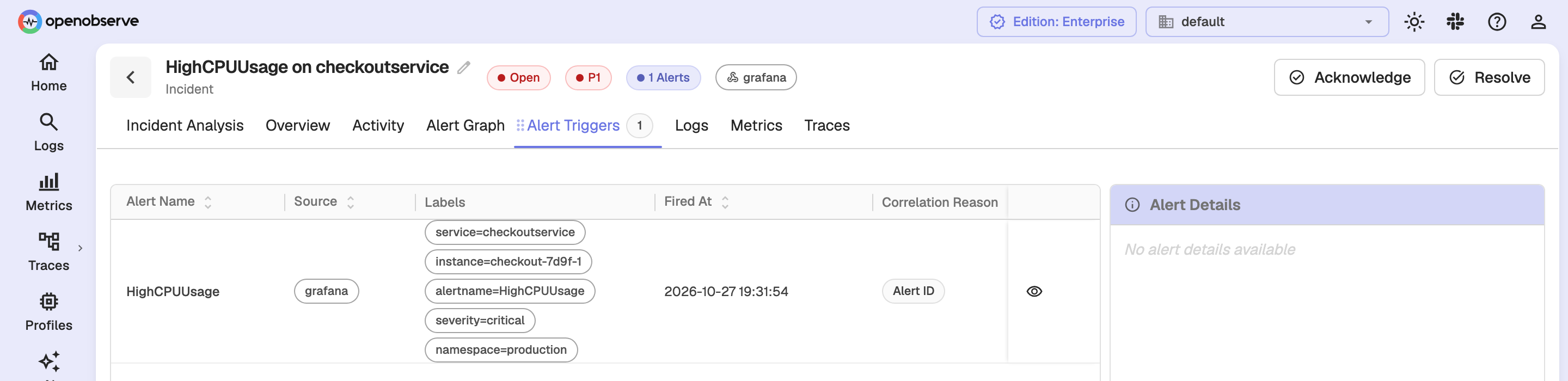
Task: Toggle light theme sun icon
Action: pos(1414,22)
